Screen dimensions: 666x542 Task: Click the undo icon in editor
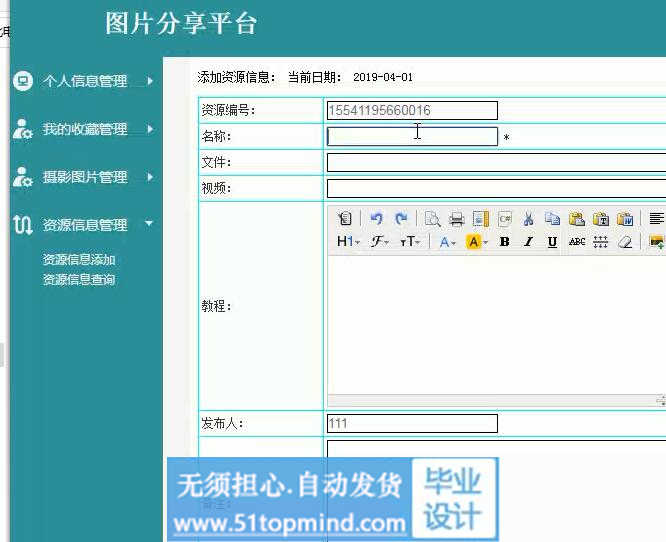pos(376,219)
